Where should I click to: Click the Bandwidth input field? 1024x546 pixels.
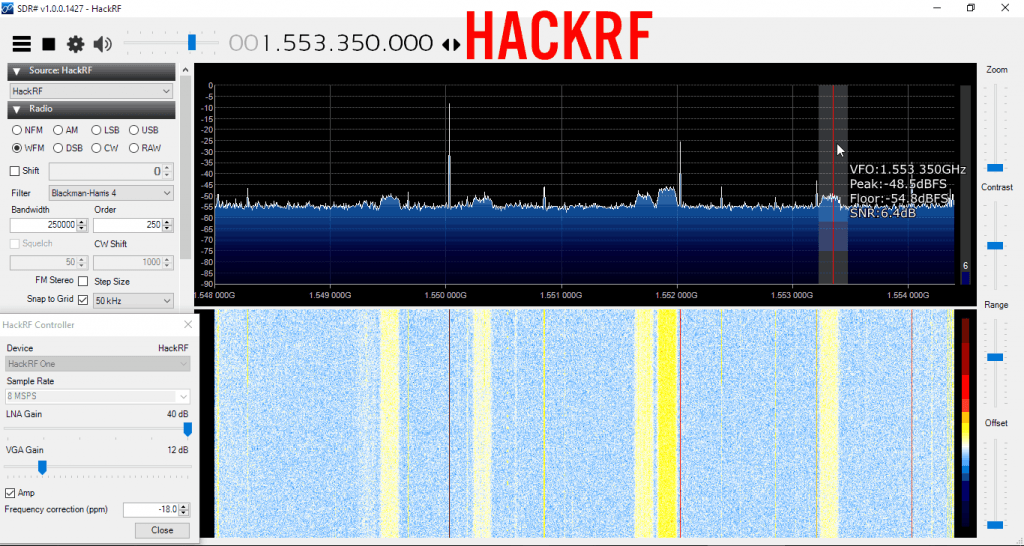tap(48, 225)
